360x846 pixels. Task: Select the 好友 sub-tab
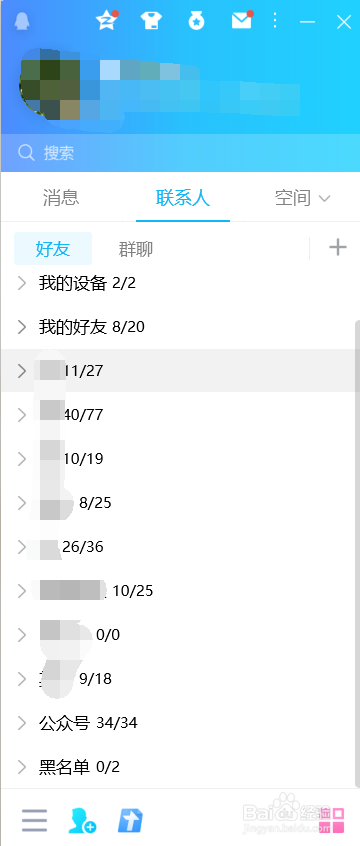tap(53, 249)
